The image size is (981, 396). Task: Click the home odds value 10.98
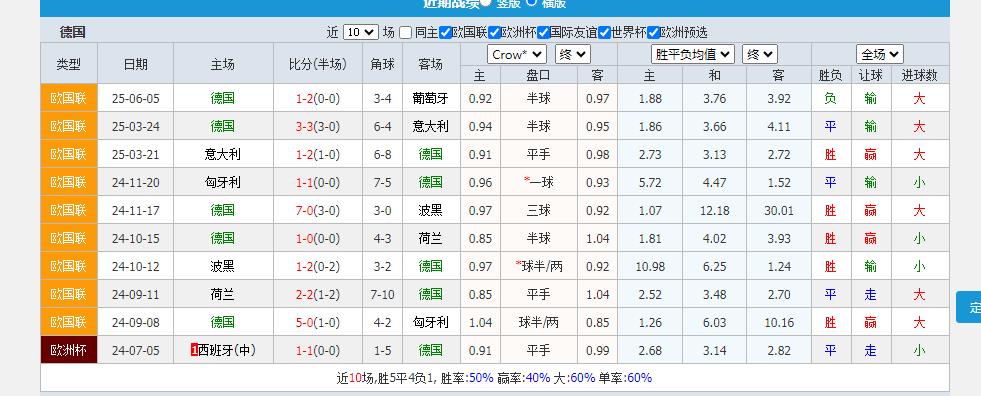[649, 267]
